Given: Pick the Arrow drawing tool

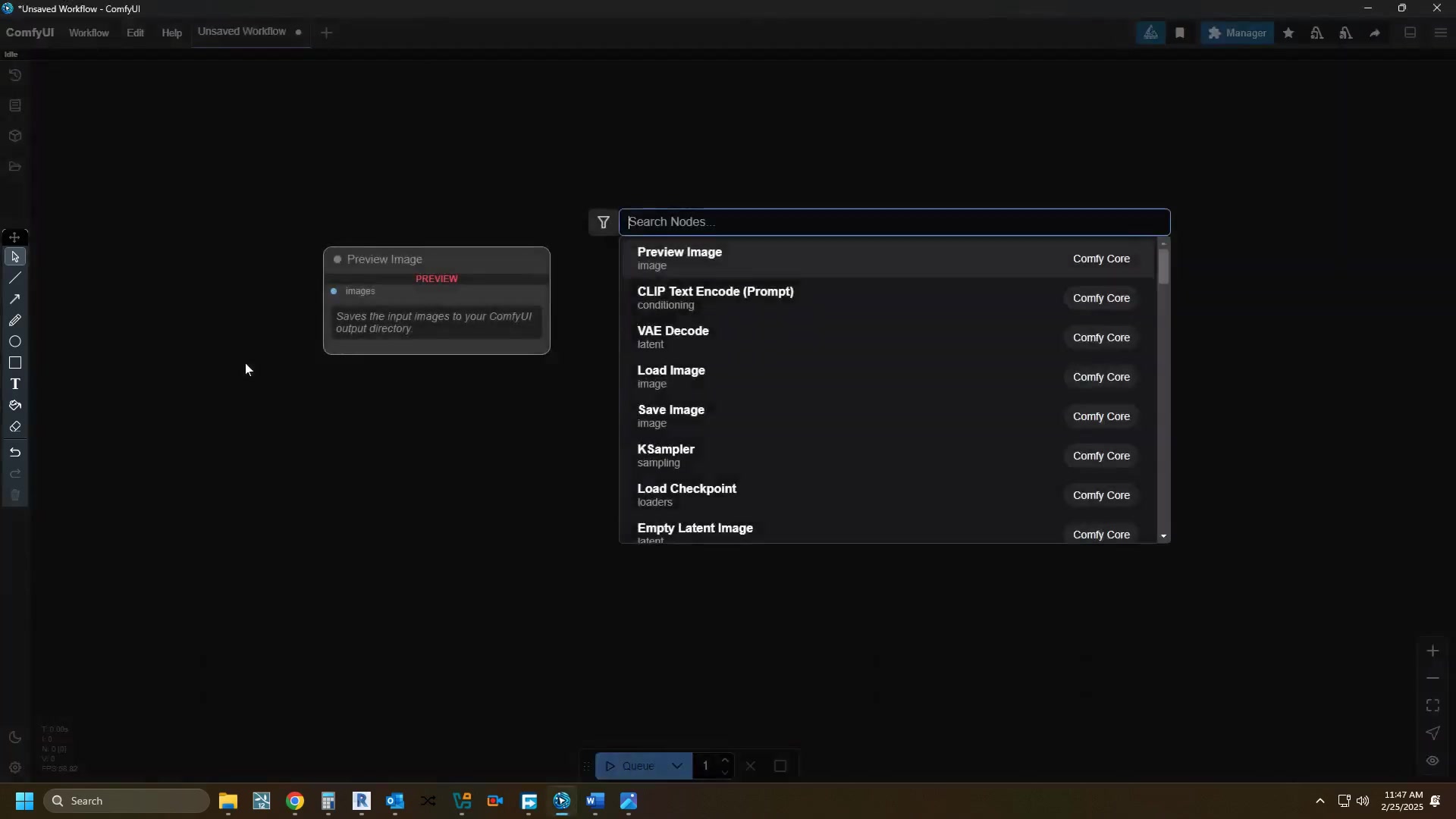Looking at the screenshot, I should [x=15, y=300].
